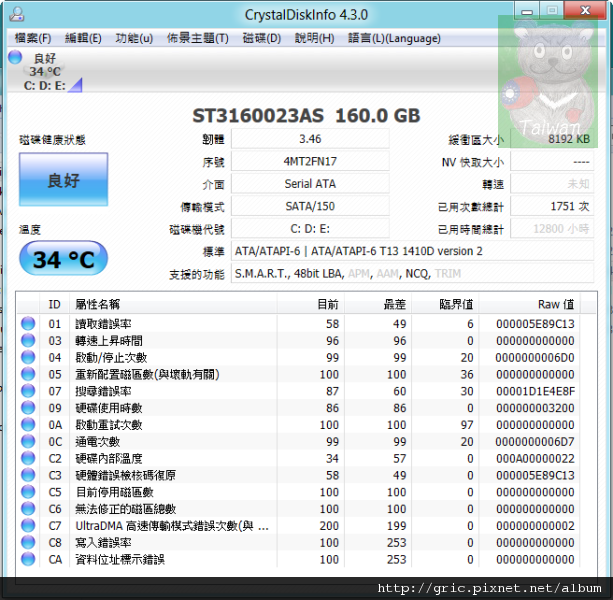This screenshot has height=600, width=613.
Task: Open the 檔案(F) menu
Action: click(x=33, y=38)
